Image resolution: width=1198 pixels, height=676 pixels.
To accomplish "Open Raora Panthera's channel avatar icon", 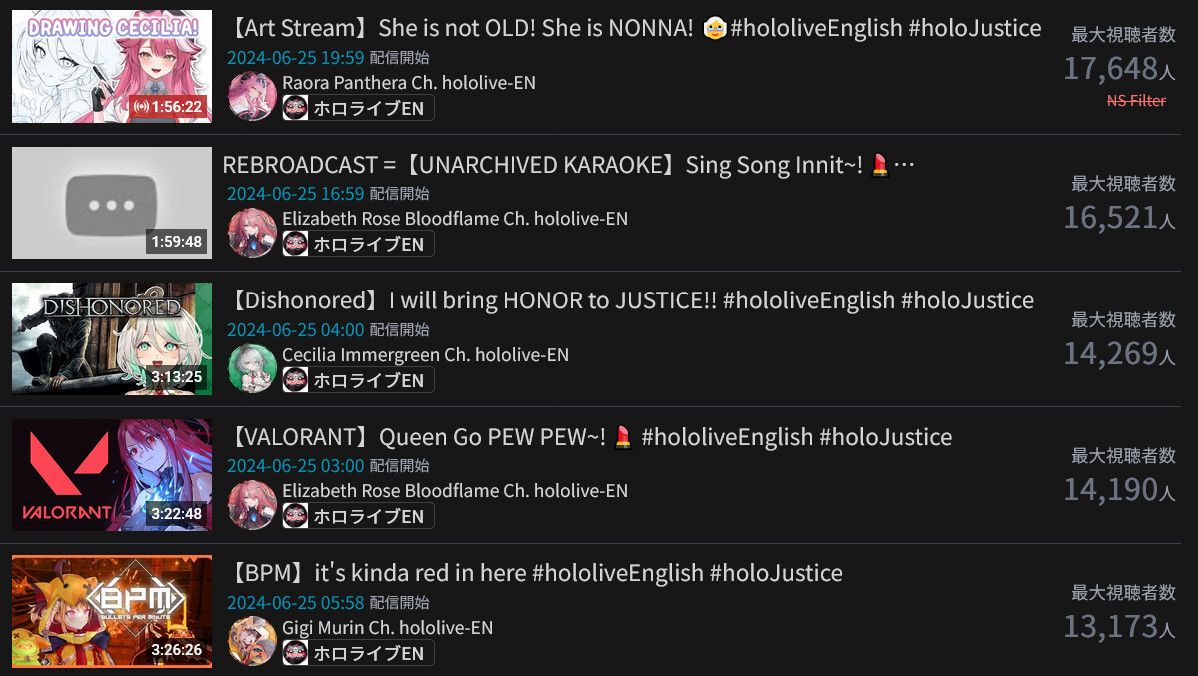I will point(252,96).
